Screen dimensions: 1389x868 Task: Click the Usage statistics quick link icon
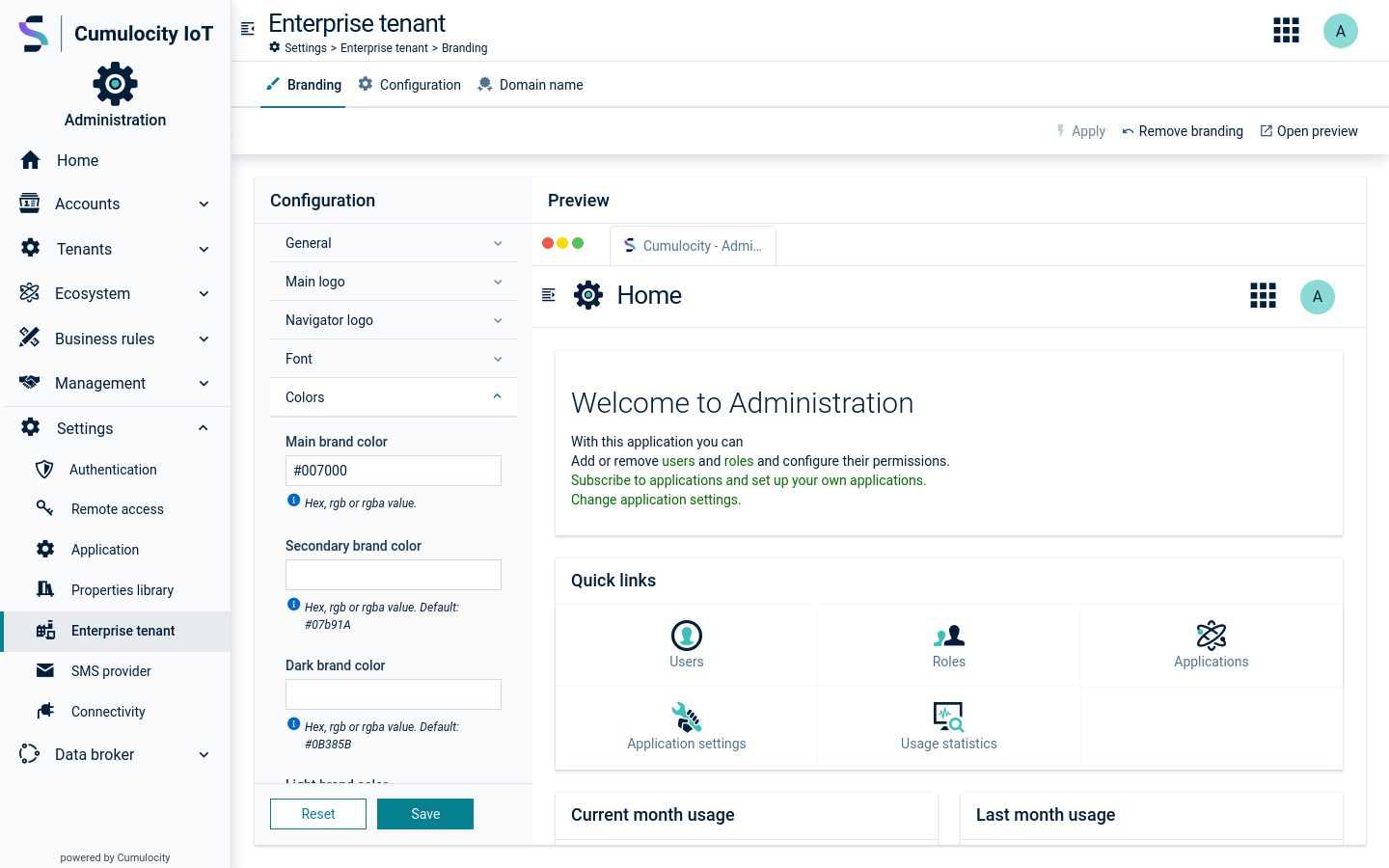[x=949, y=718]
